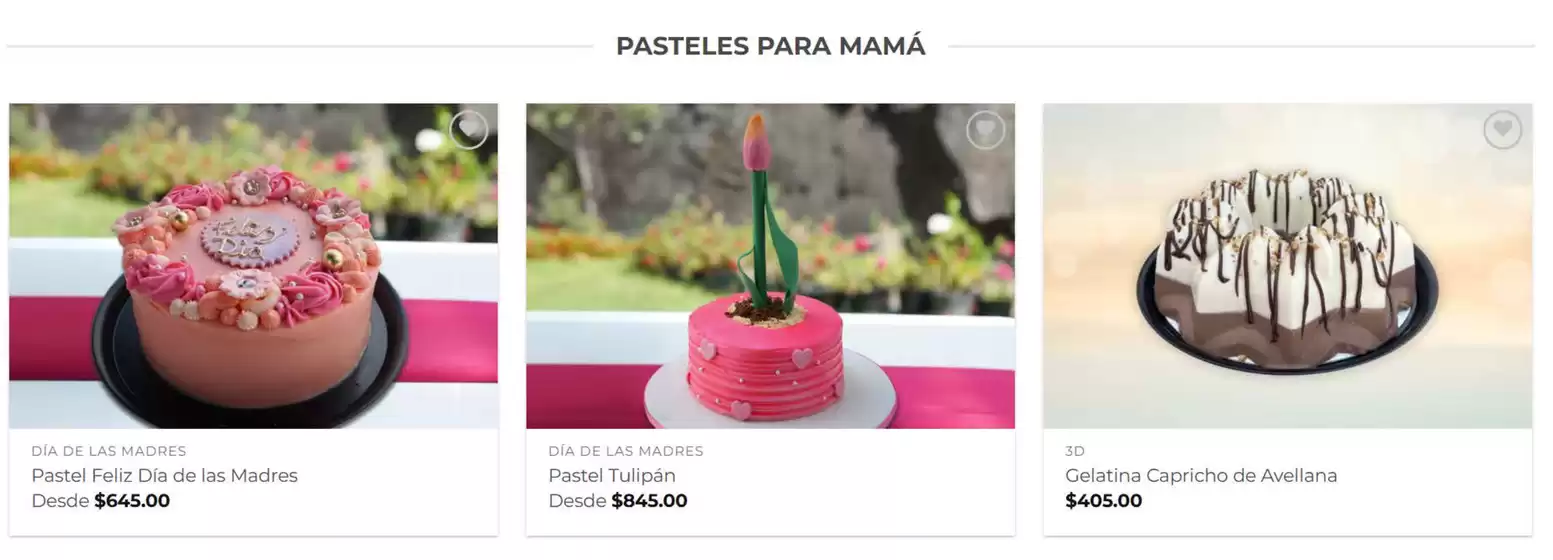
Task: View the tulip cake product photo
Action: click(x=770, y=266)
